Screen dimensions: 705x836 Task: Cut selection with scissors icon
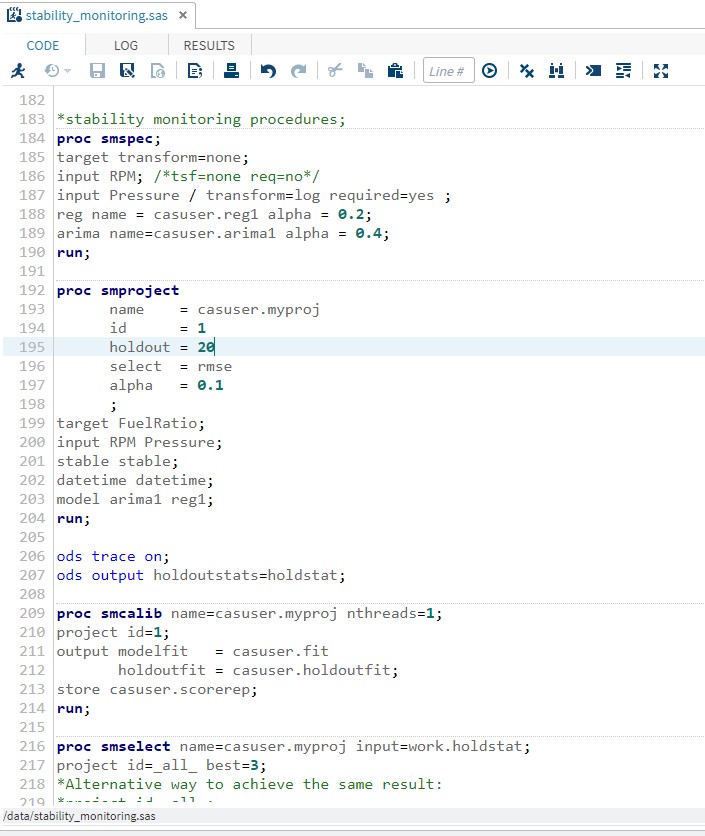coord(335,71)
